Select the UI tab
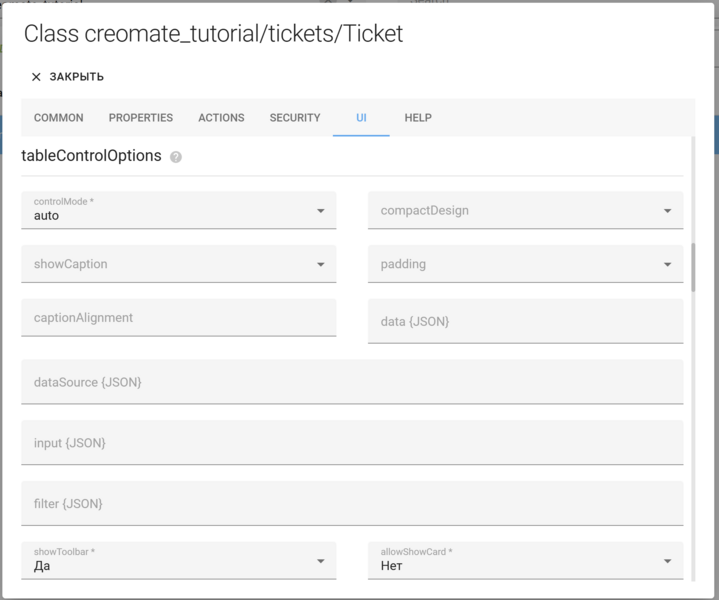Viewport: 719px width, 600px height. [x=361, y=118]
